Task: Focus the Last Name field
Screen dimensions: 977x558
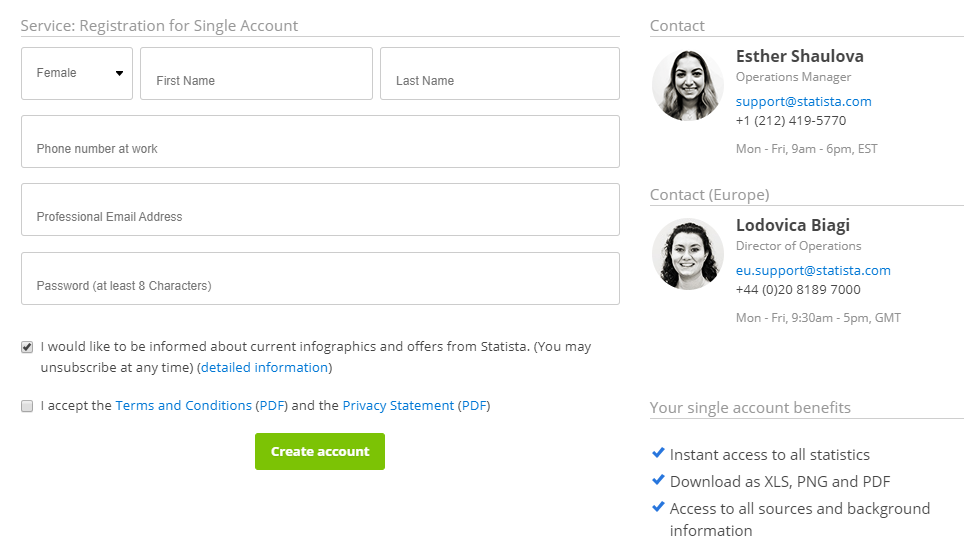Action: tap(500, 73)
